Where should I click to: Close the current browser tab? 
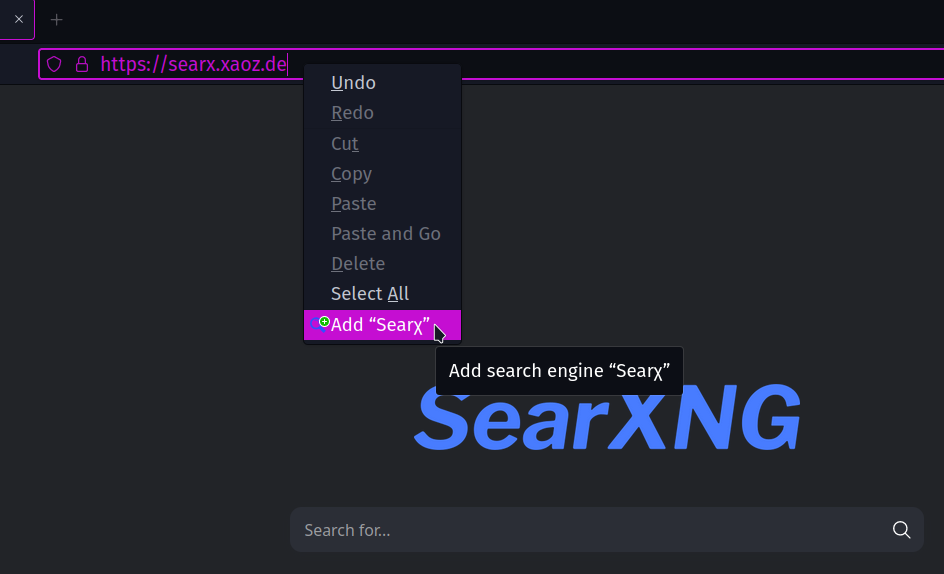pyautogui.click(x=18, y=19)
